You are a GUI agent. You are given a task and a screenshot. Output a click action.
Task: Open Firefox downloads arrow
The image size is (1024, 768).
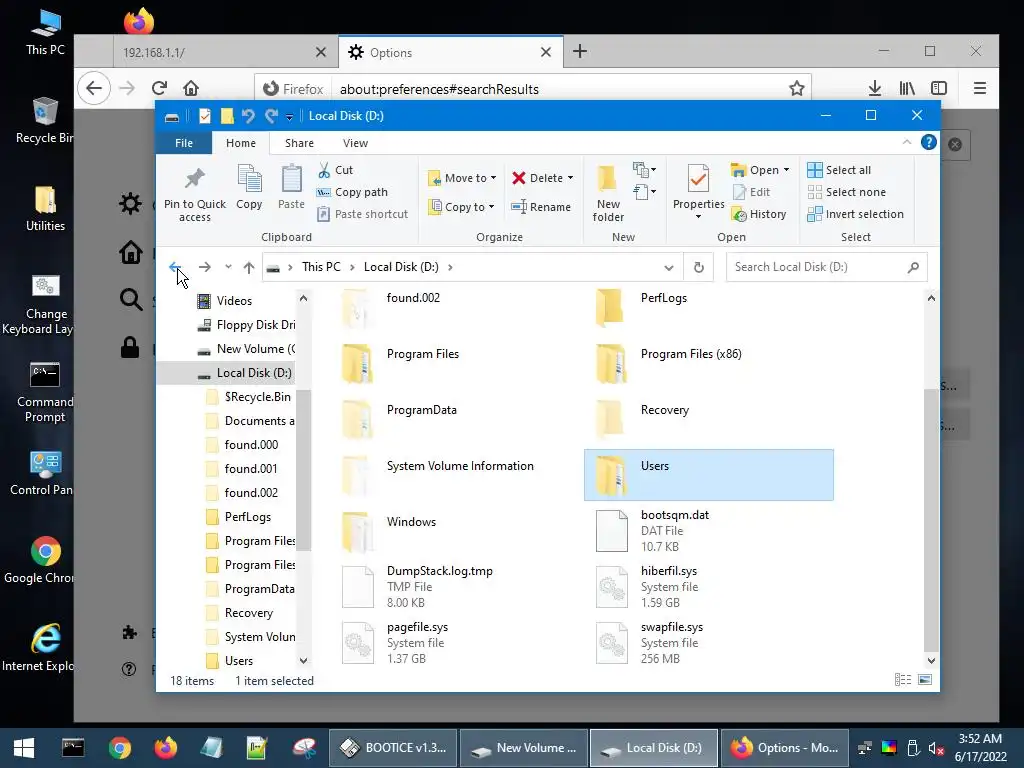(875, 88)
